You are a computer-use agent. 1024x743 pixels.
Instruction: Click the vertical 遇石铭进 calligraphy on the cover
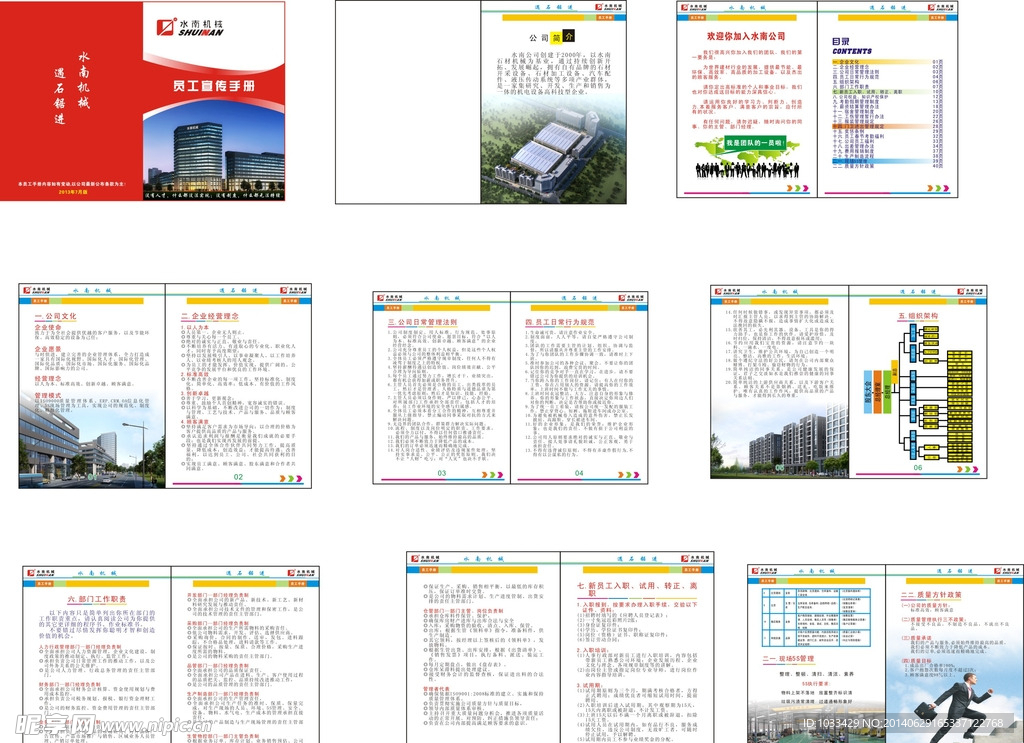pos(59,95)
